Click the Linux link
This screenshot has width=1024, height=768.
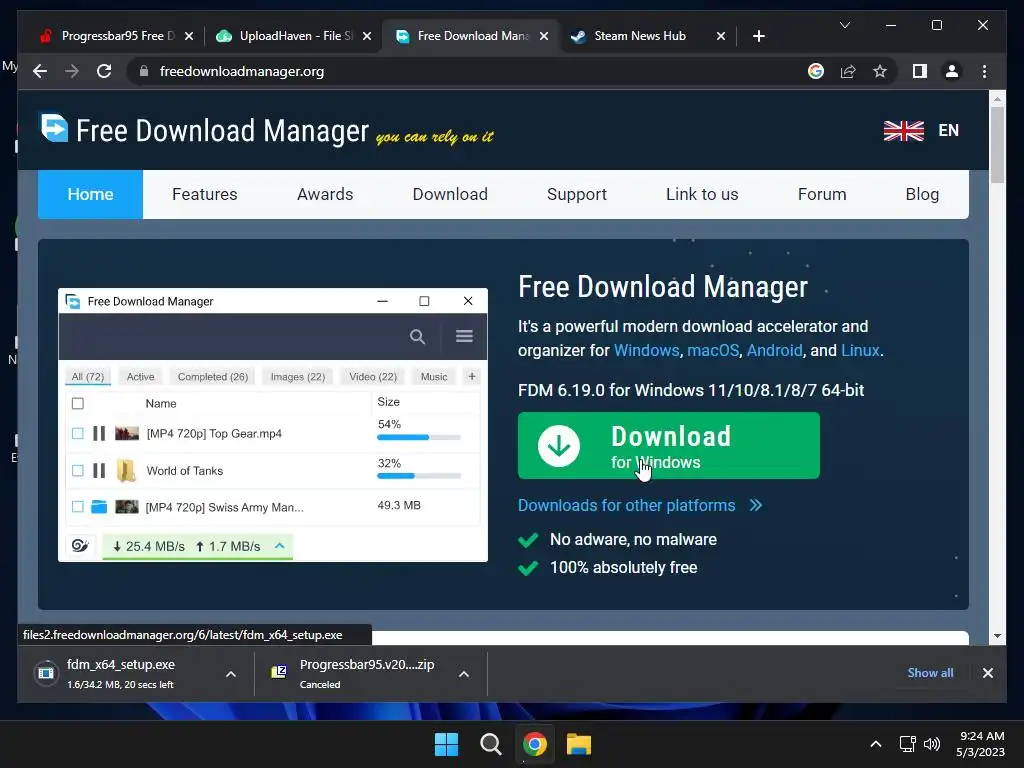pyautogui.click(x=860, y=350)
